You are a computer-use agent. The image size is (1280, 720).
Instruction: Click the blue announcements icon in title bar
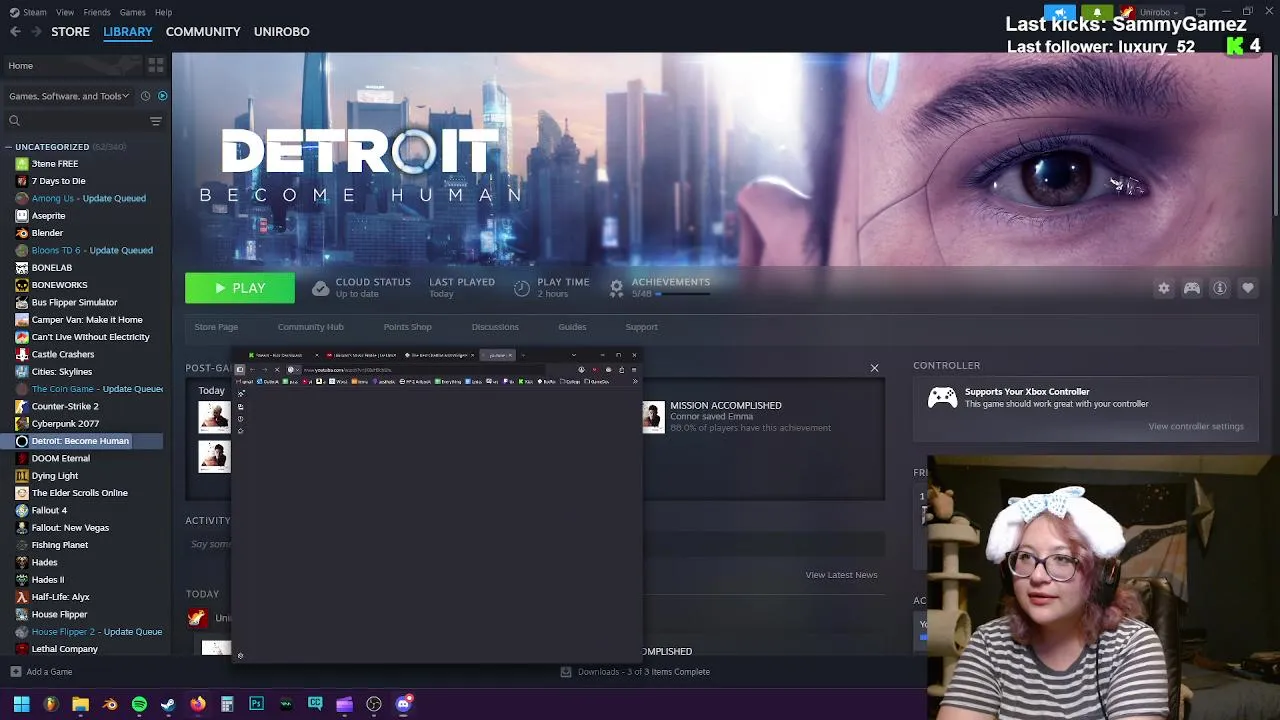pos(1060,12)
